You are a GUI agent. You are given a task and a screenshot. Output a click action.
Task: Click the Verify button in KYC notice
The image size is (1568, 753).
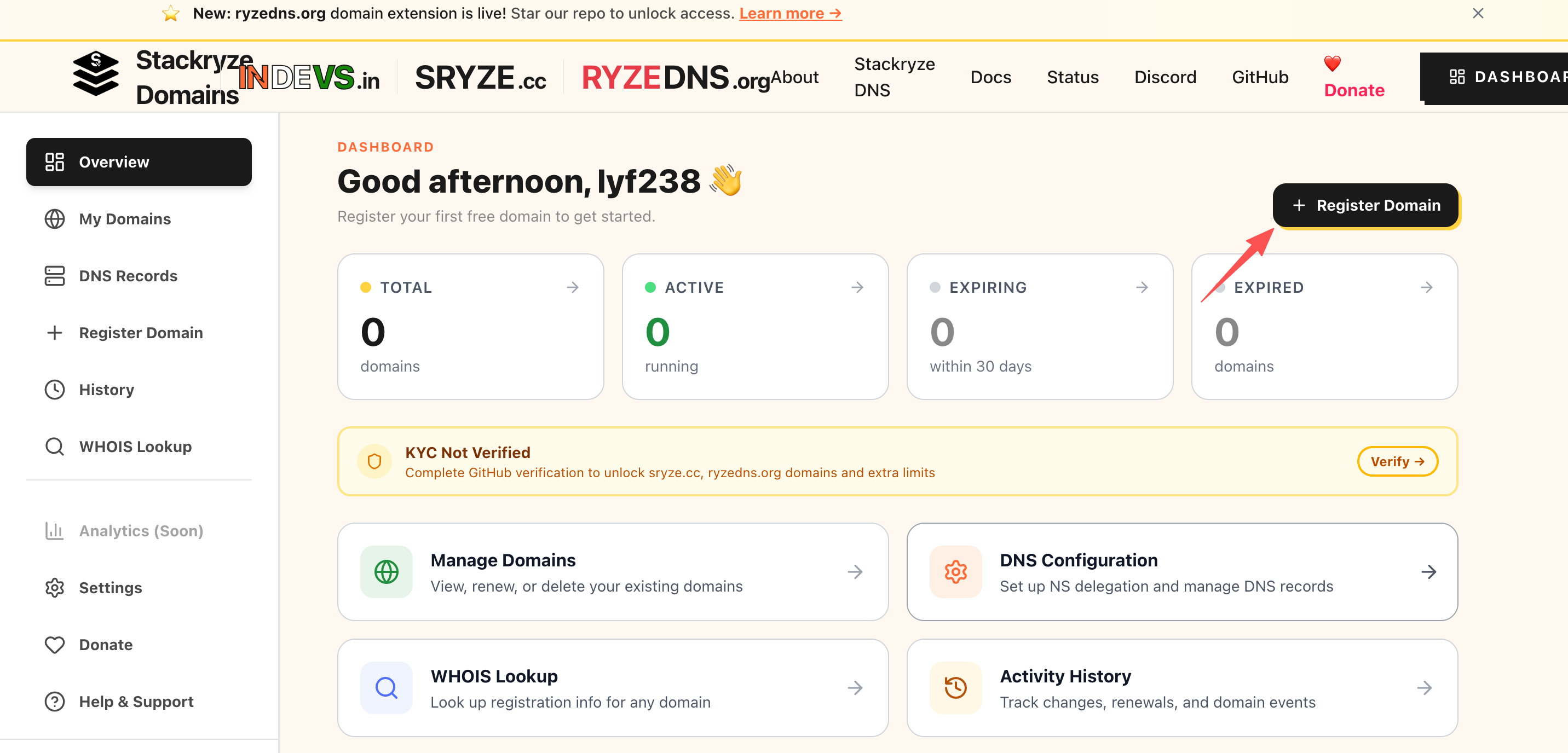[x=1398, y=462]
